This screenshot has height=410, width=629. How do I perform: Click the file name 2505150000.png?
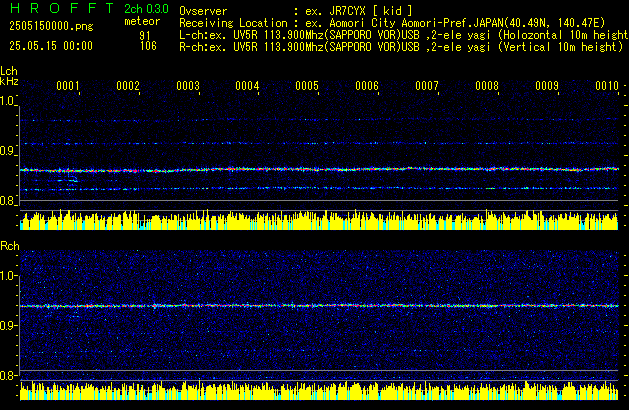tap(51, 26)
